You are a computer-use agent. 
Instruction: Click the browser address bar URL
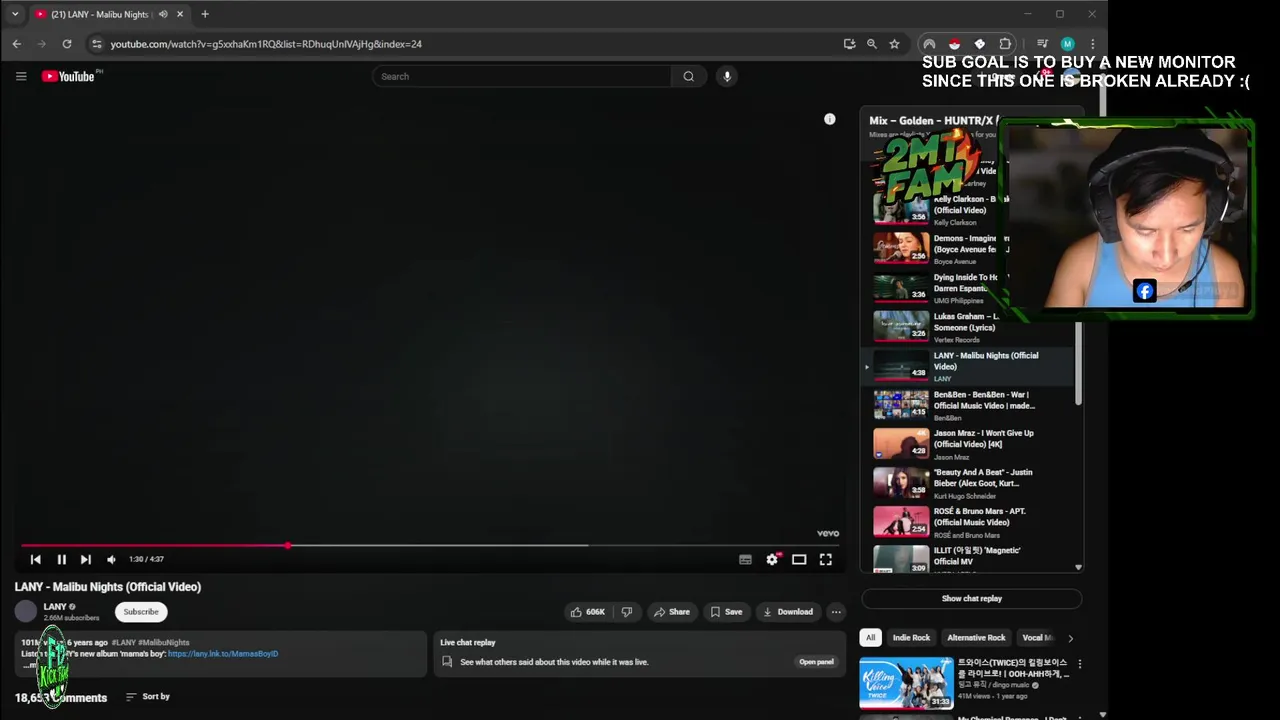(x=266, y=44)
